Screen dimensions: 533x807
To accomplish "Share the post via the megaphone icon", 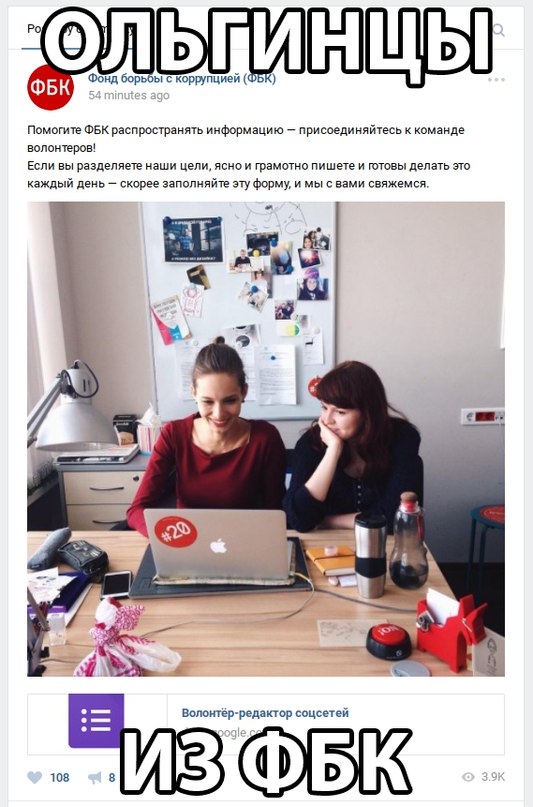I will 95,777.
